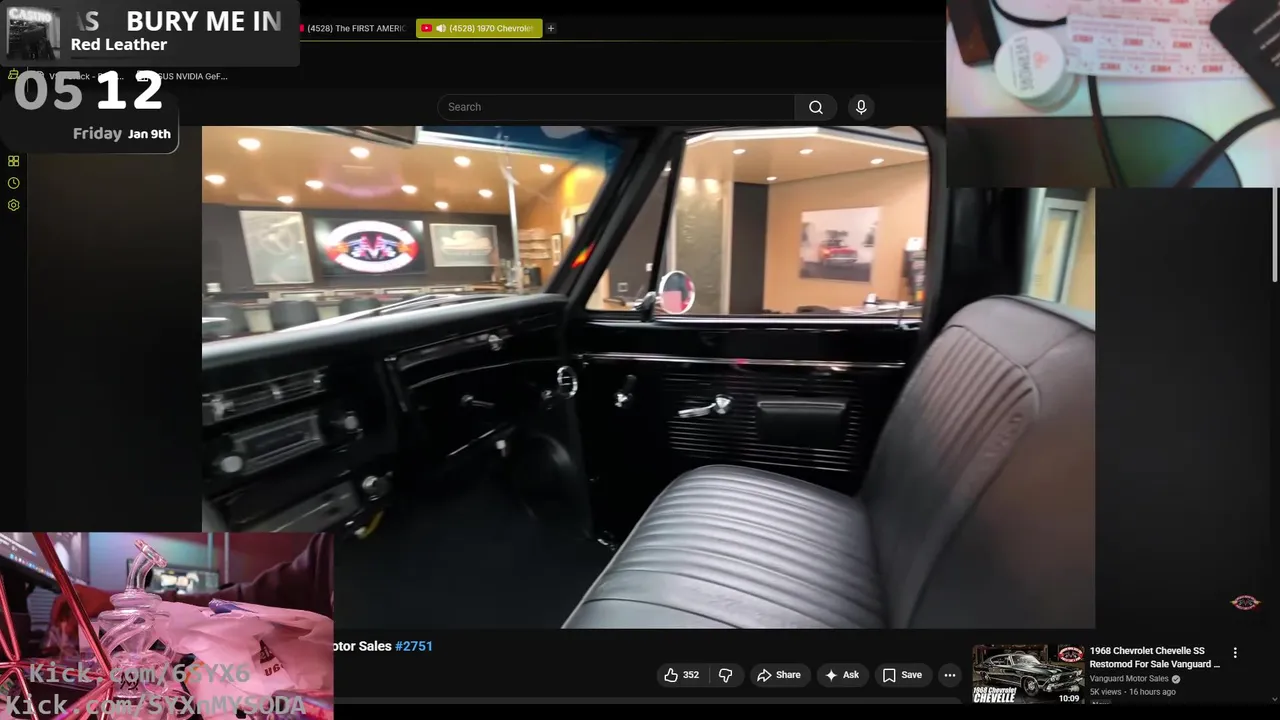Open the 1968 Chevrolet Chevelle thumbnail

point(1028,674)
